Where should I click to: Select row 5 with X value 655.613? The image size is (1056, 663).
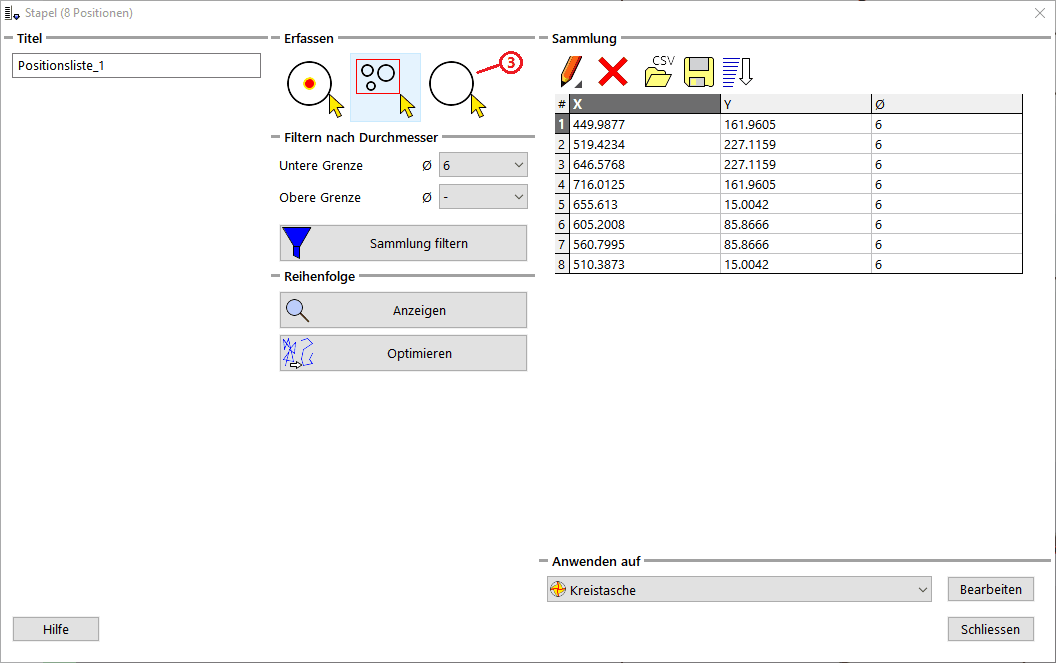[644, 204]
